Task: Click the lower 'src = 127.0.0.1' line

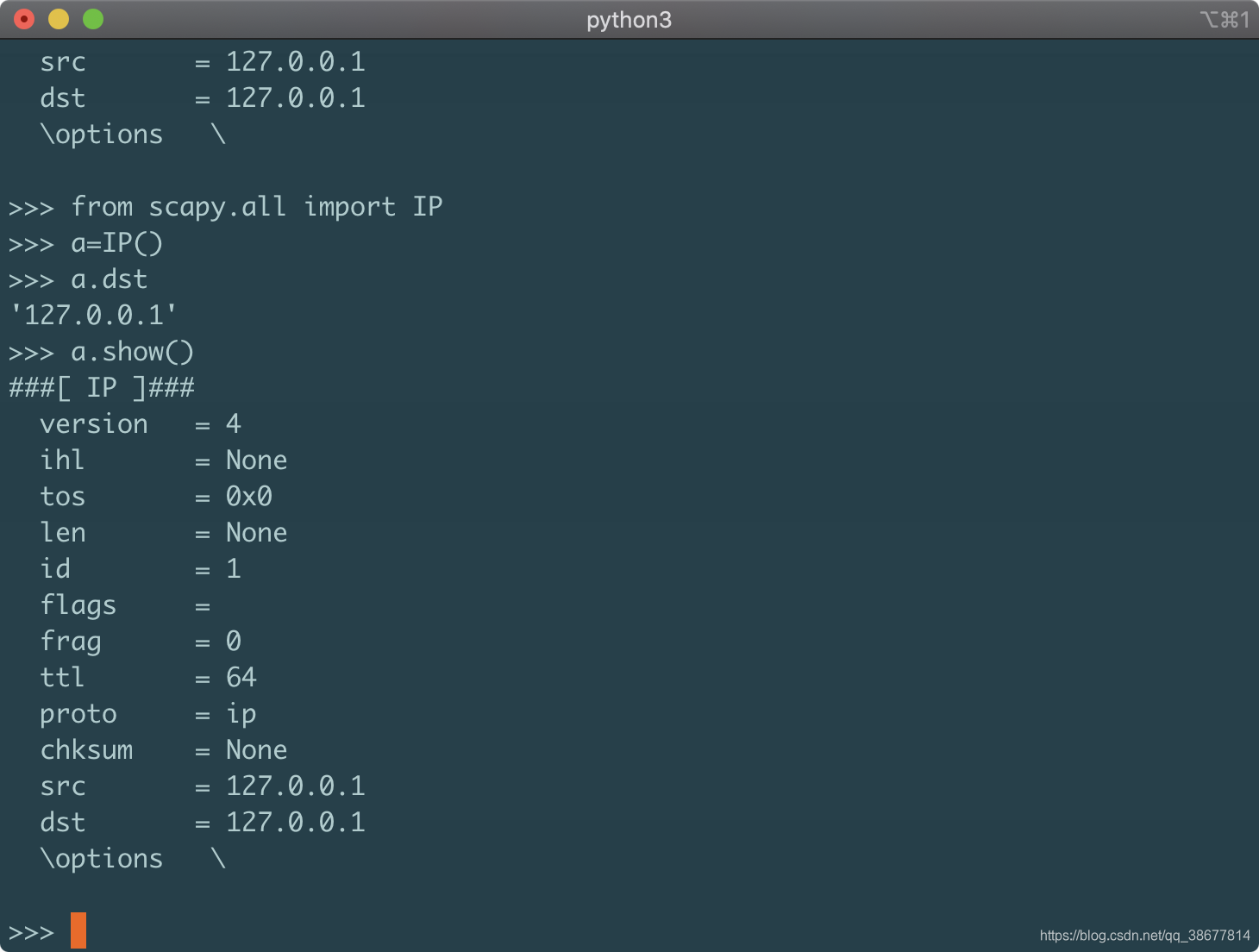Action: (x=203, y=786)
